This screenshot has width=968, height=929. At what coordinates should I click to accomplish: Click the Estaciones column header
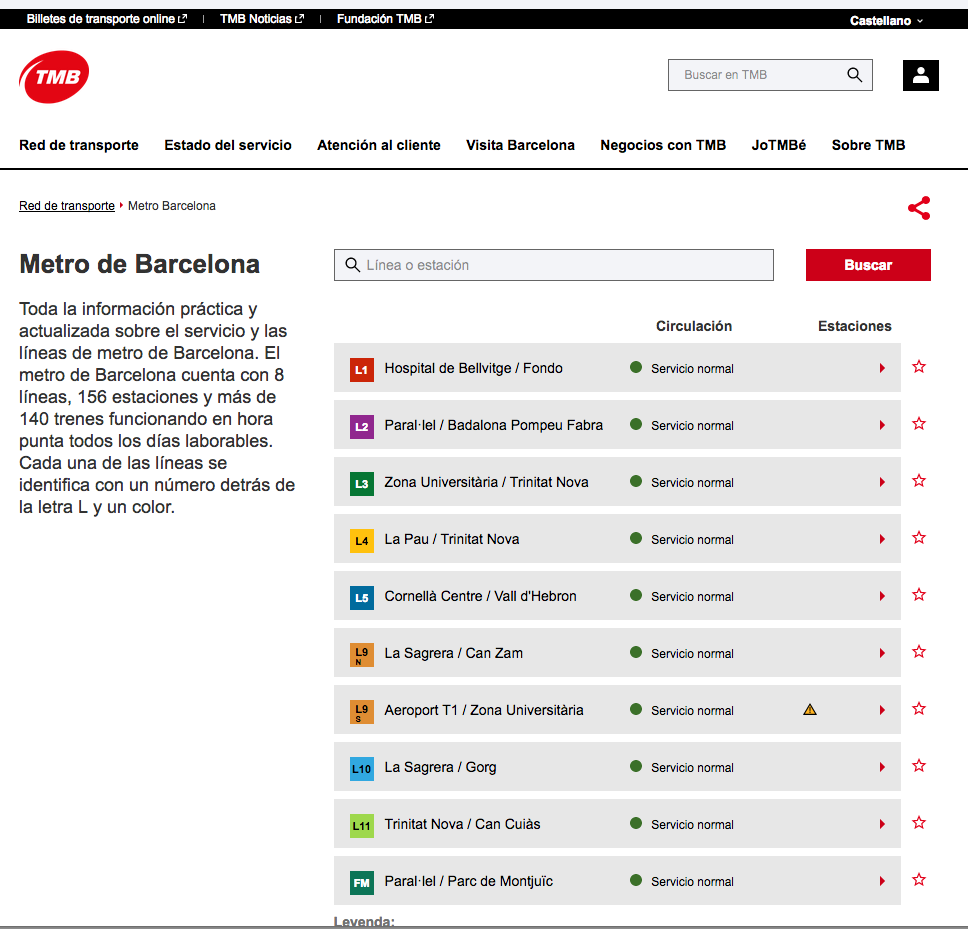(x=854, y=326)
